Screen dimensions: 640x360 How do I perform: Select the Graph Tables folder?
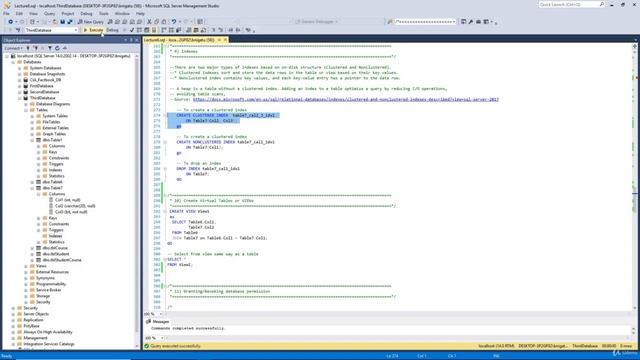point(54,134)
